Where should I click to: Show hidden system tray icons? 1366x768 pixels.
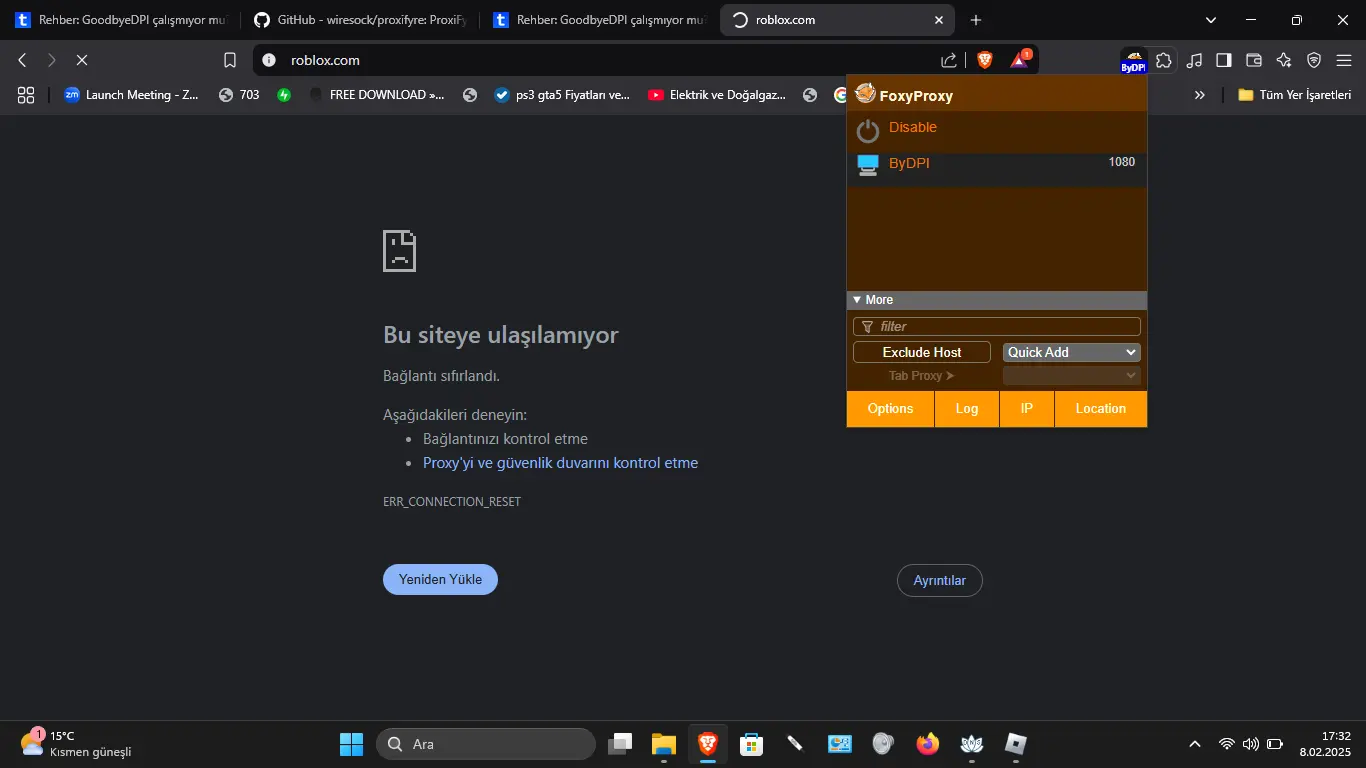click(1194, 744)
